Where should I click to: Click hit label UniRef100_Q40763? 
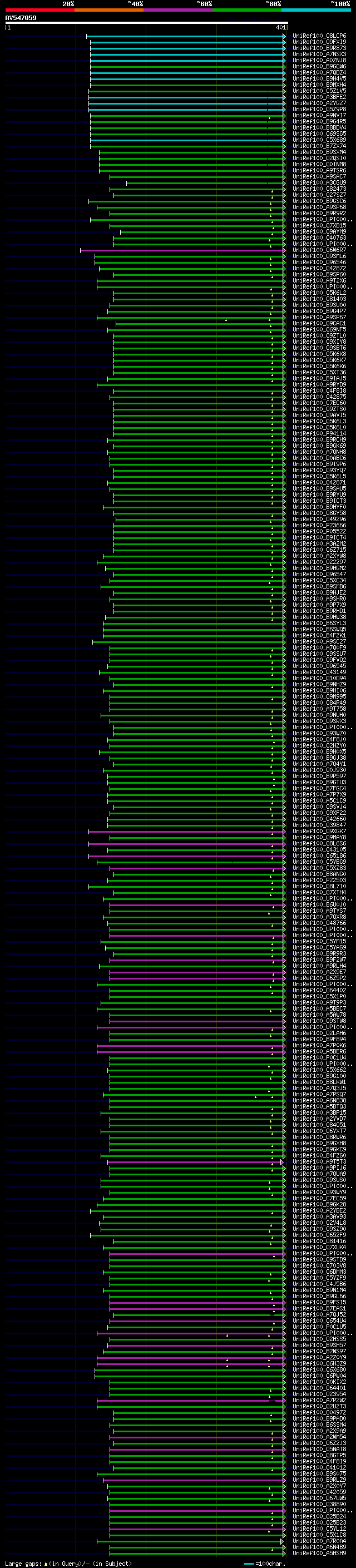(319, 238)
